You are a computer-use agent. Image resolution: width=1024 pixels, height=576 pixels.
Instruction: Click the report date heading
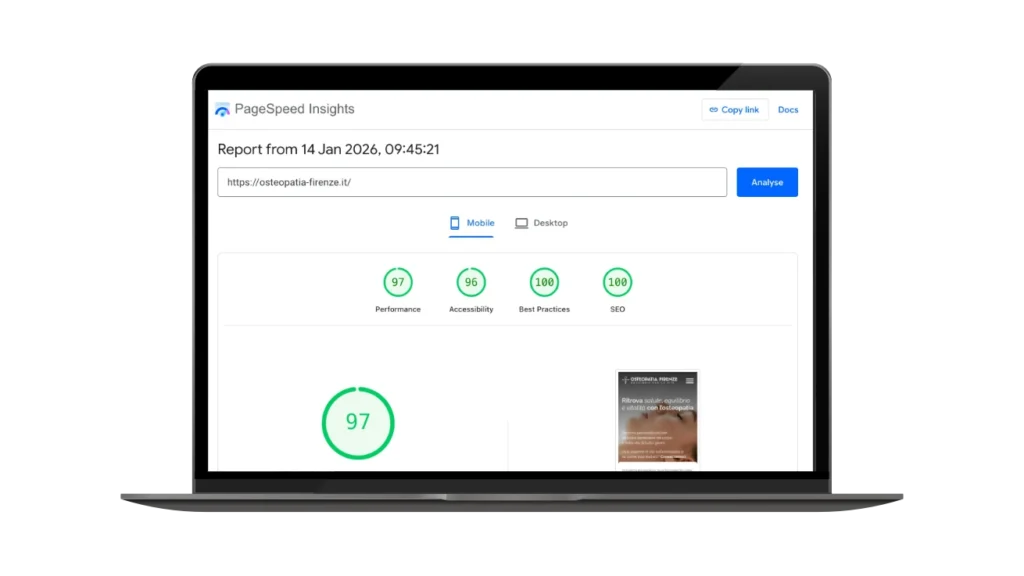[328, 149]
